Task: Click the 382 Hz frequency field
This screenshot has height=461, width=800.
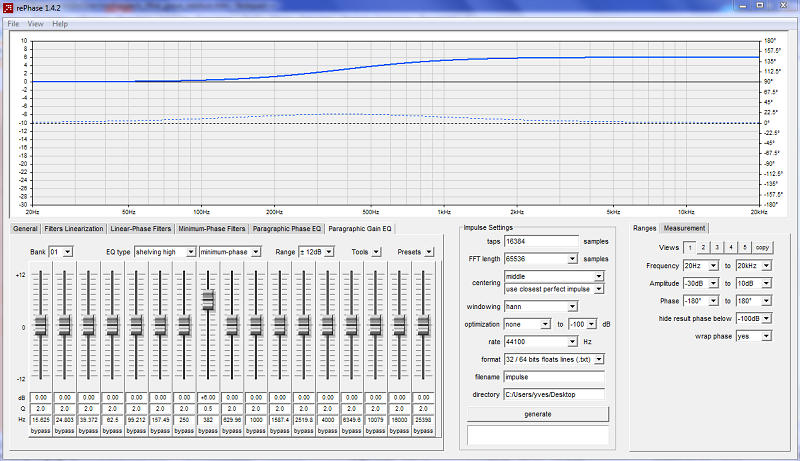Action: coord(208,420)
